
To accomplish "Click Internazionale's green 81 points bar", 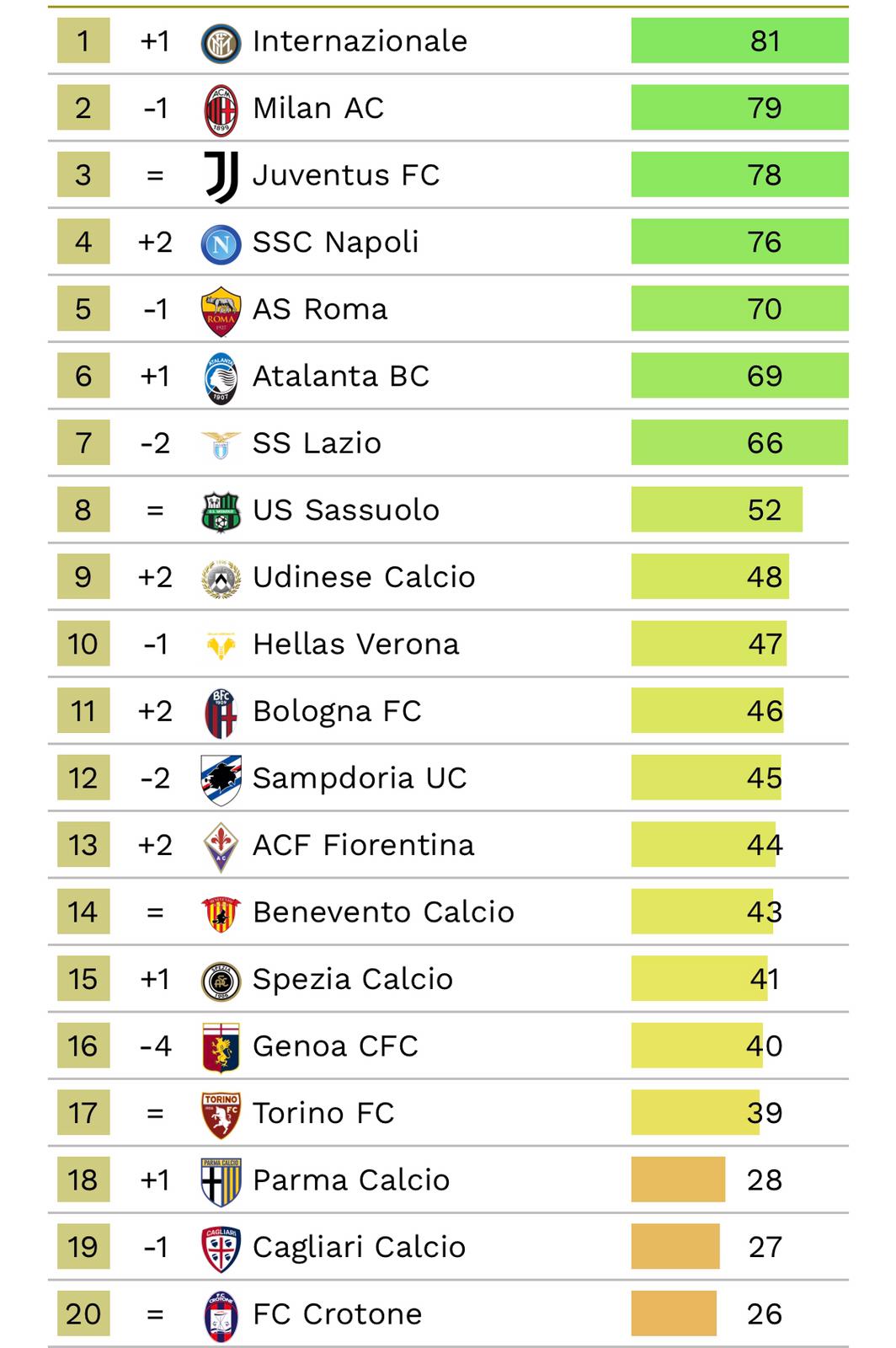I will coord(739,40).
